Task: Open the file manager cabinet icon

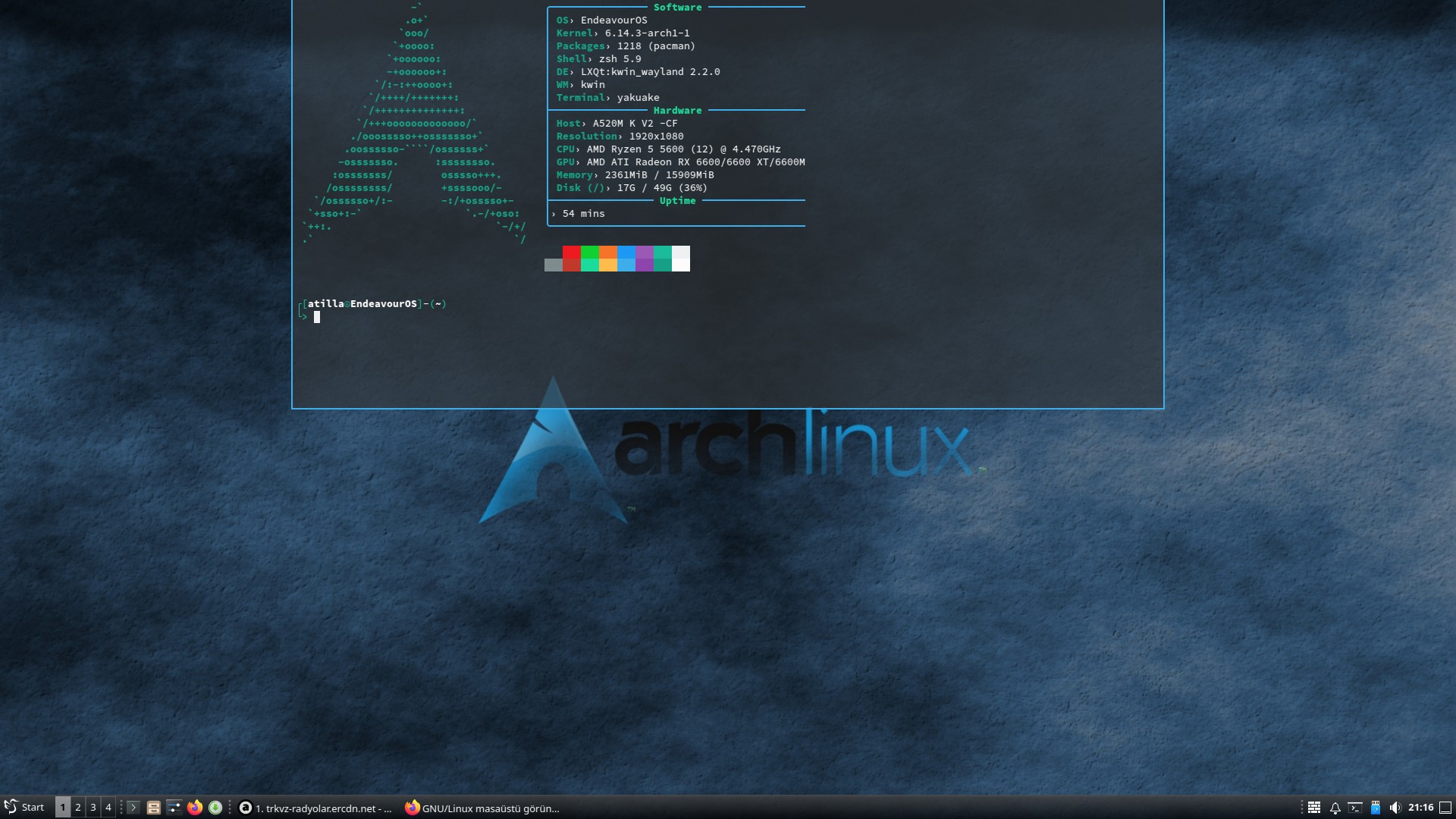Action: (x=153, y=808)
